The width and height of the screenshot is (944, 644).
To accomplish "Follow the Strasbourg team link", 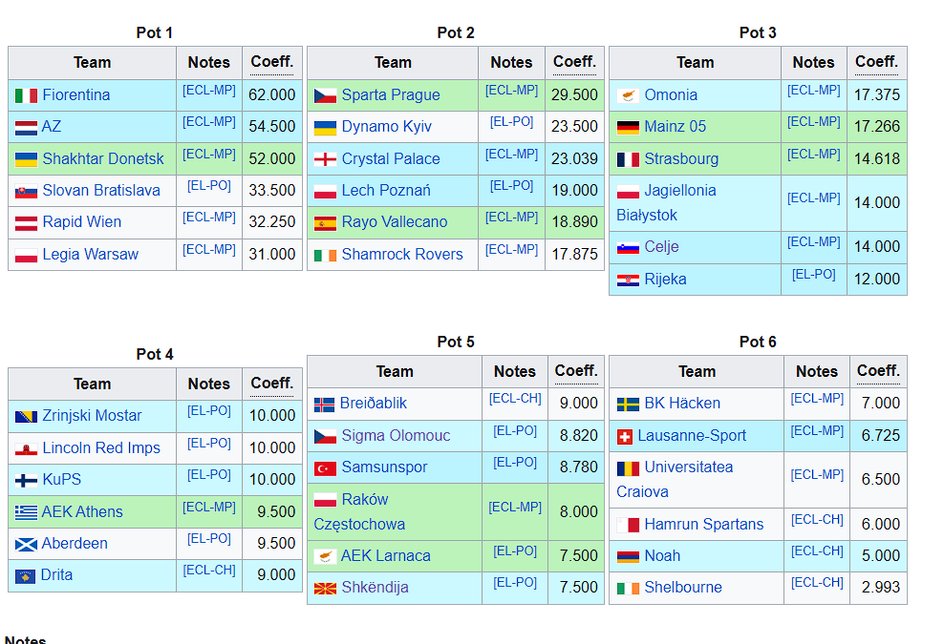I will click(x=681, y=159).
